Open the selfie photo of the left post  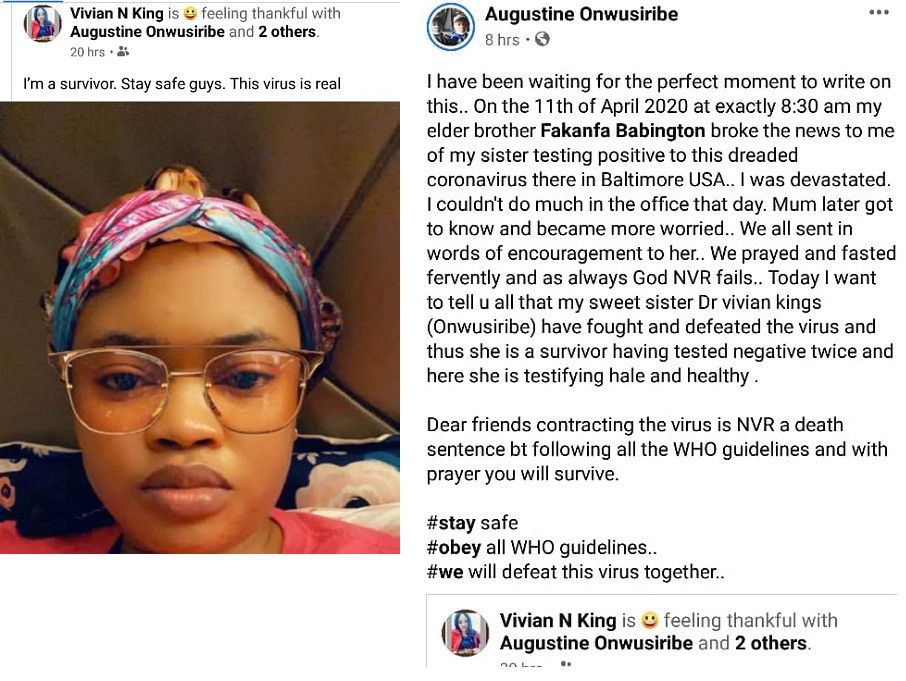(x=200, y=328)
